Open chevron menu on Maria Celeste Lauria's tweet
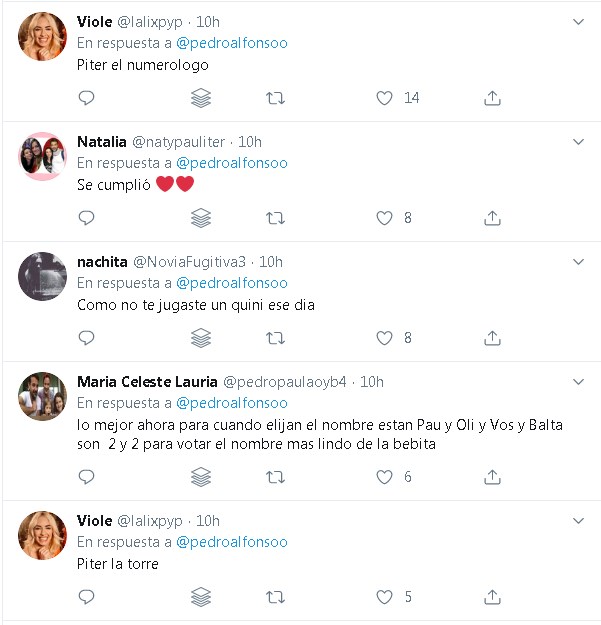Screen dimensions: 601x625 [x=578, y=382]
